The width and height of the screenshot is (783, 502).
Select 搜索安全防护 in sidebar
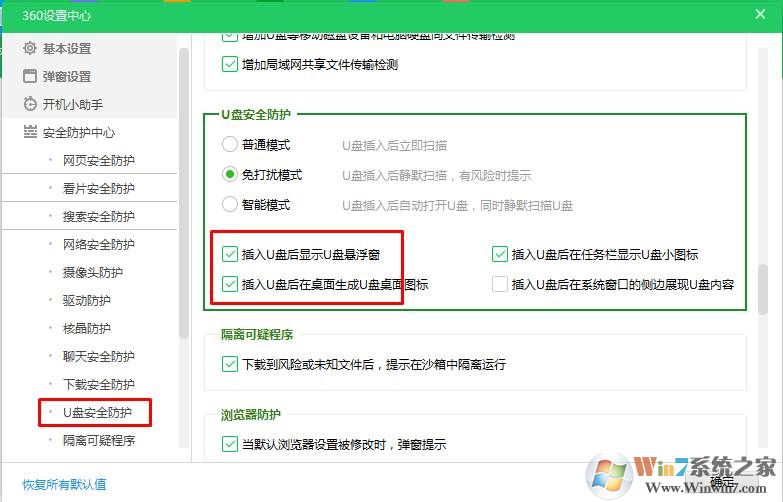[99, 216]
